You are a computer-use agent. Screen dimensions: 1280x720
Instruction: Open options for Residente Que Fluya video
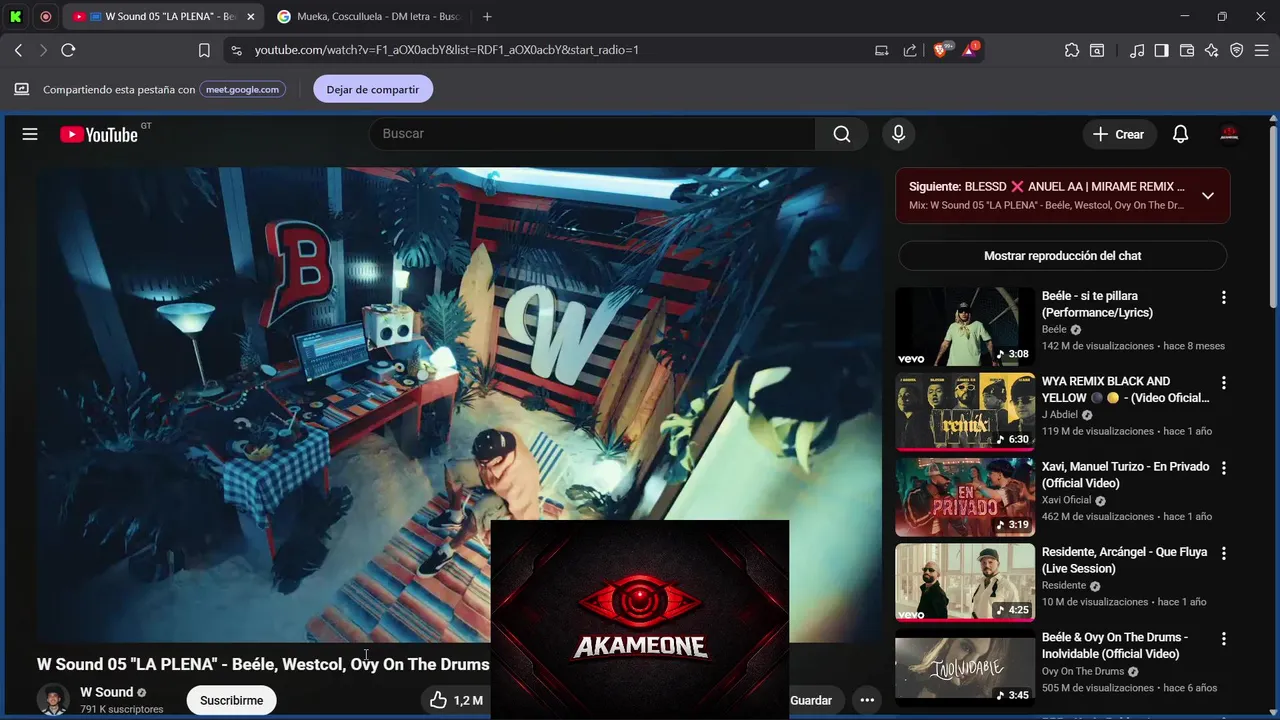click(1223, 553)
